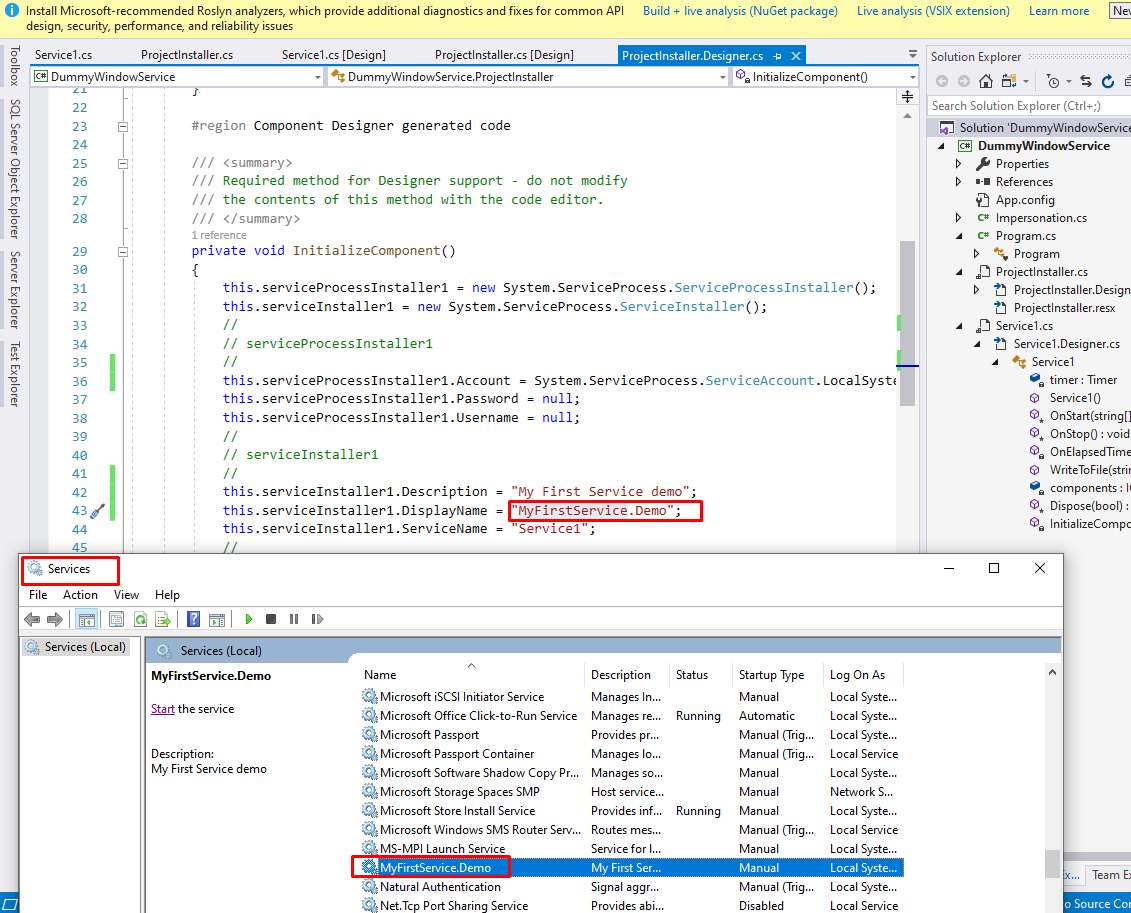Refresh the Solution Explorer
This screenshot has width=1131, height=913.
click(1108, 81)
